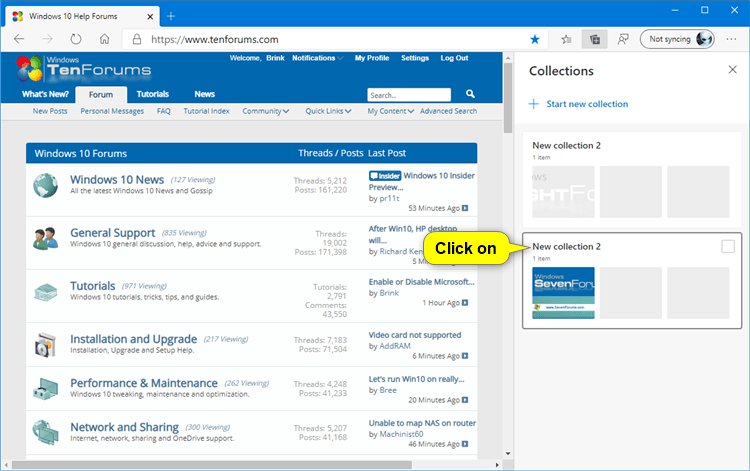Viewport: 750px width, 471px height.
Task: Select the Forum tab
Action: pos(101,95)
